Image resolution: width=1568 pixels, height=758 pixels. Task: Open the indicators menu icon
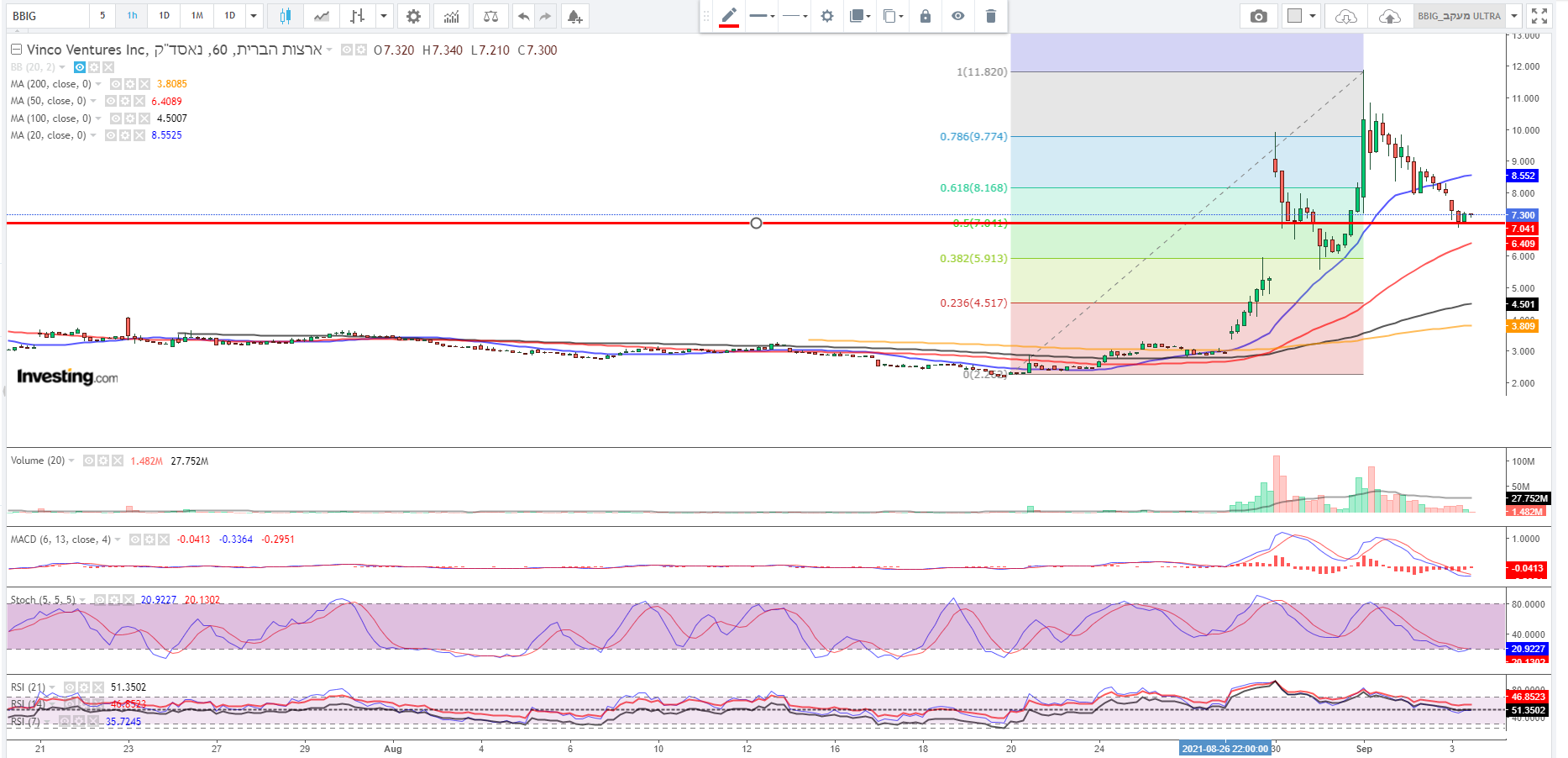(x=451, y=16)
